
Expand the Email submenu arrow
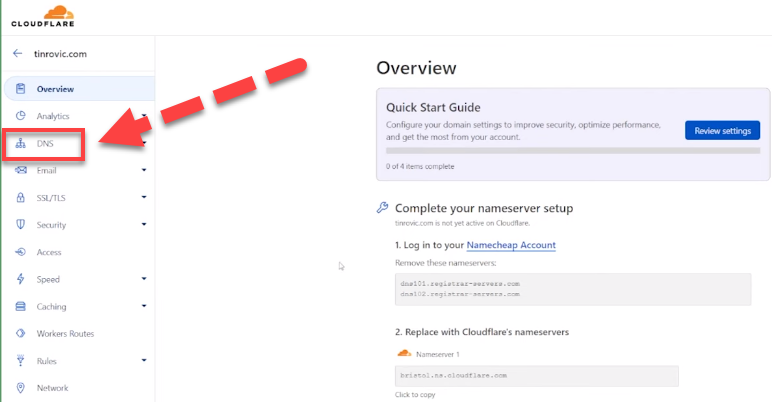click(x=144, y=170)
